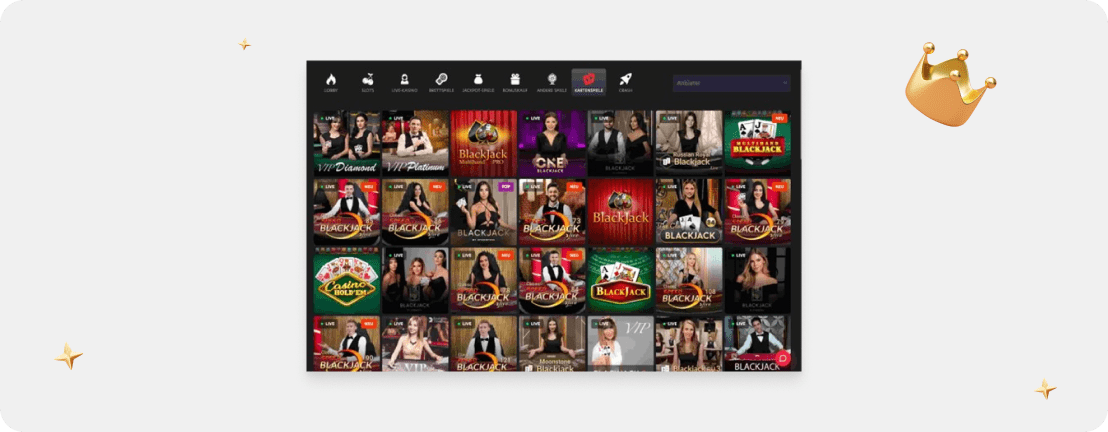Open the Blackjack Multihand PRO game
Screen dimensions: 1108x432
point(483,143)
